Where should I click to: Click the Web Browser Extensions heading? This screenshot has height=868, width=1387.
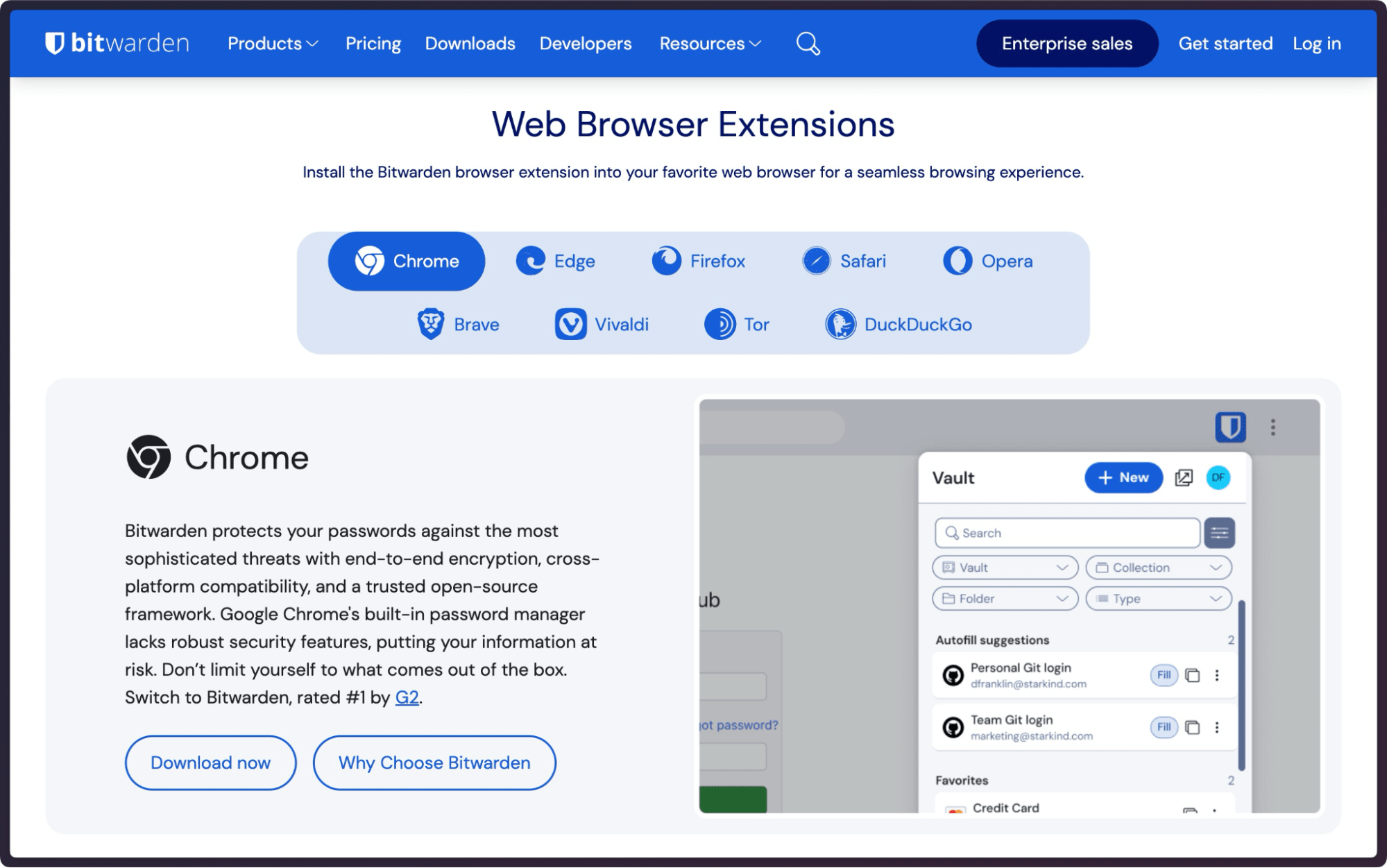pyautogui.click(x=693, y=125)
